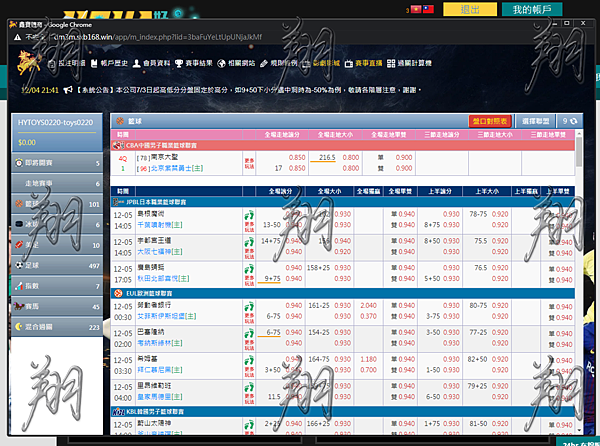Image resolution: width=600 pixels, height=446 pixels.
Task: Click the 盤口對照表 red button
Action: [490, 121]
